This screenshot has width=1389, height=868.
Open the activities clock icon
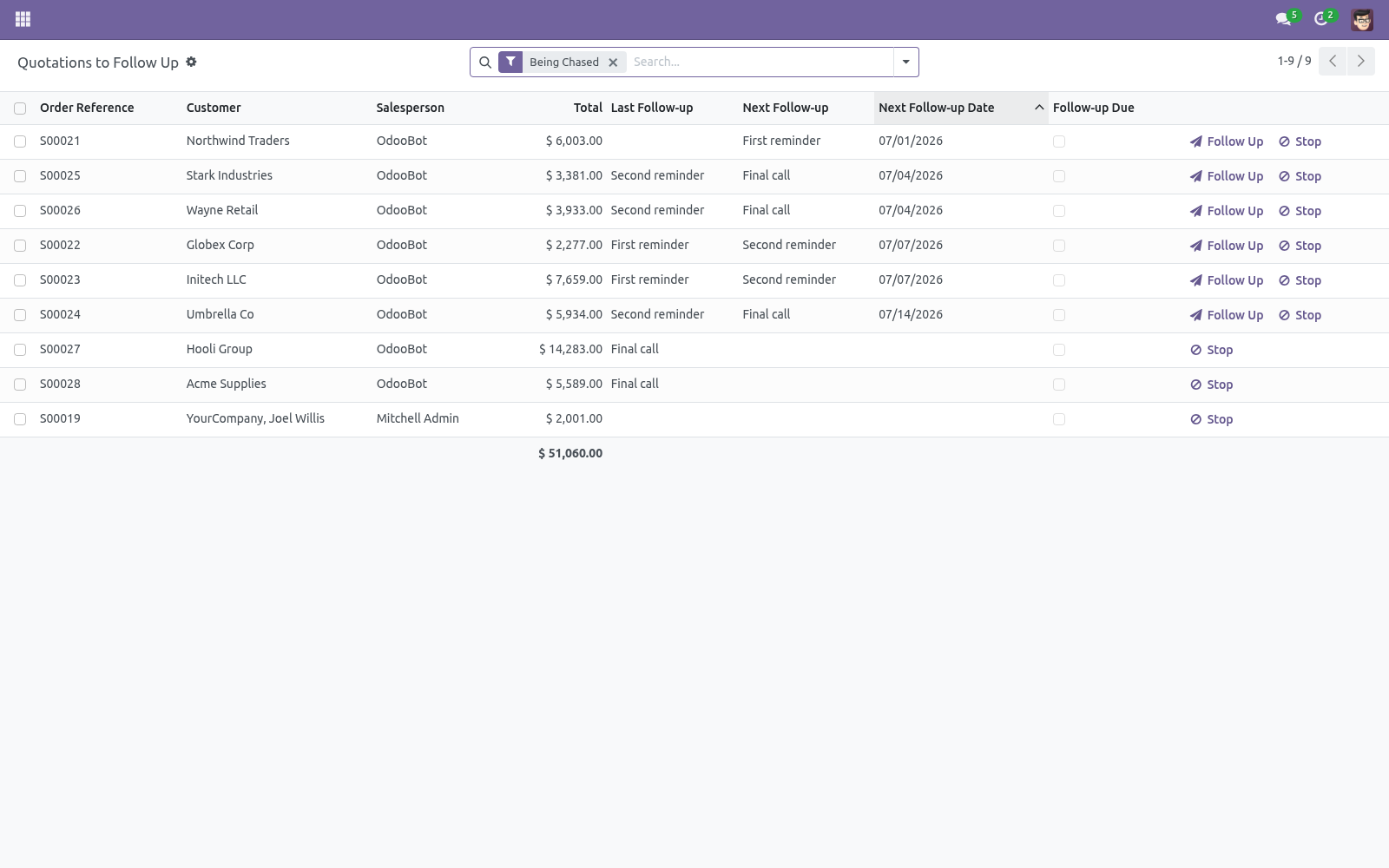coord(1321,19)
